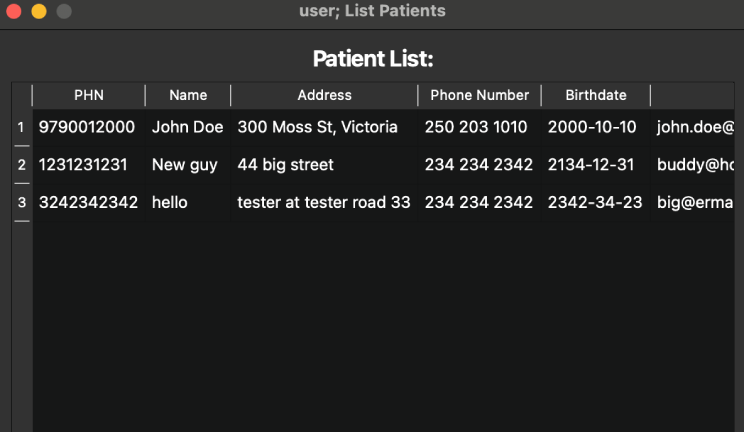Viewport: 744px width, 432px height.
Task: Select row header number 1
Action: (x=21, y=127)
